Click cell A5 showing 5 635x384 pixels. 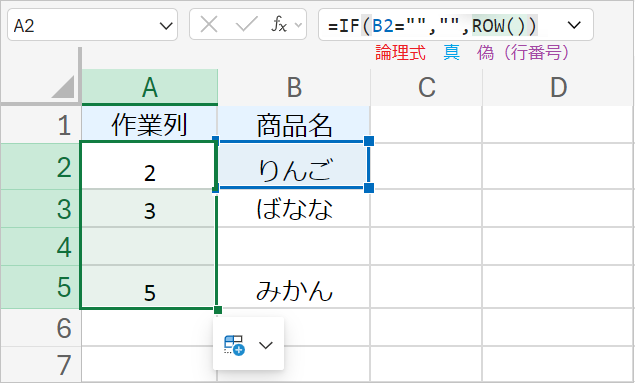149,287
